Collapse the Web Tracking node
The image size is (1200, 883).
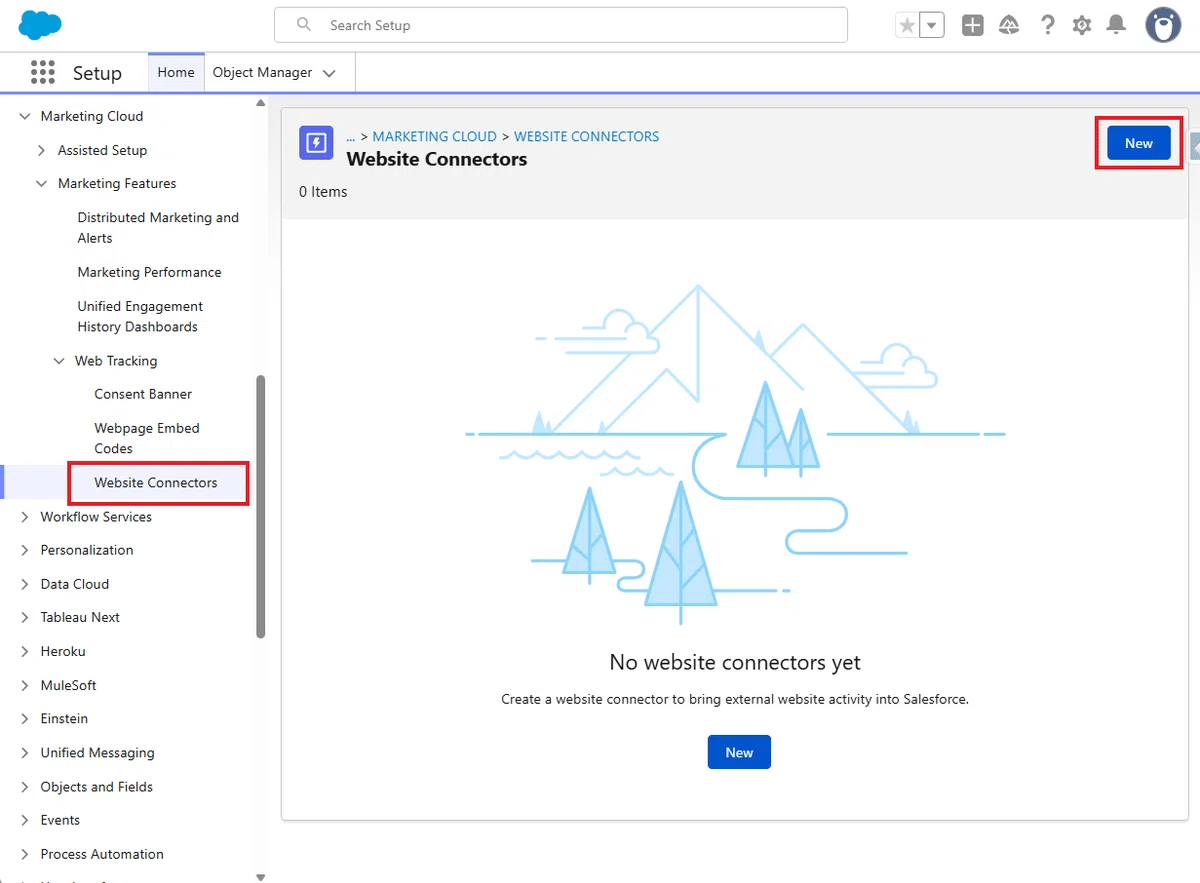coord(59,361)
